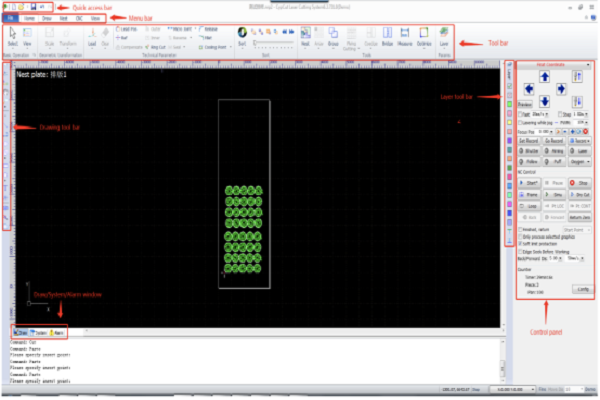Raise Z axis with upper Z icon
600x400 pixels.
(x=577, y=77)
